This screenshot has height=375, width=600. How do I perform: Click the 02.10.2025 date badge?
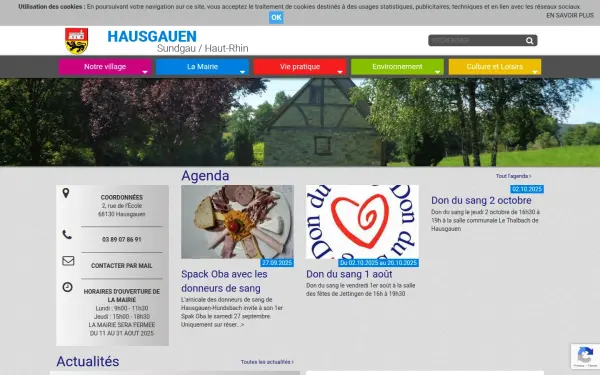point(527,189)
